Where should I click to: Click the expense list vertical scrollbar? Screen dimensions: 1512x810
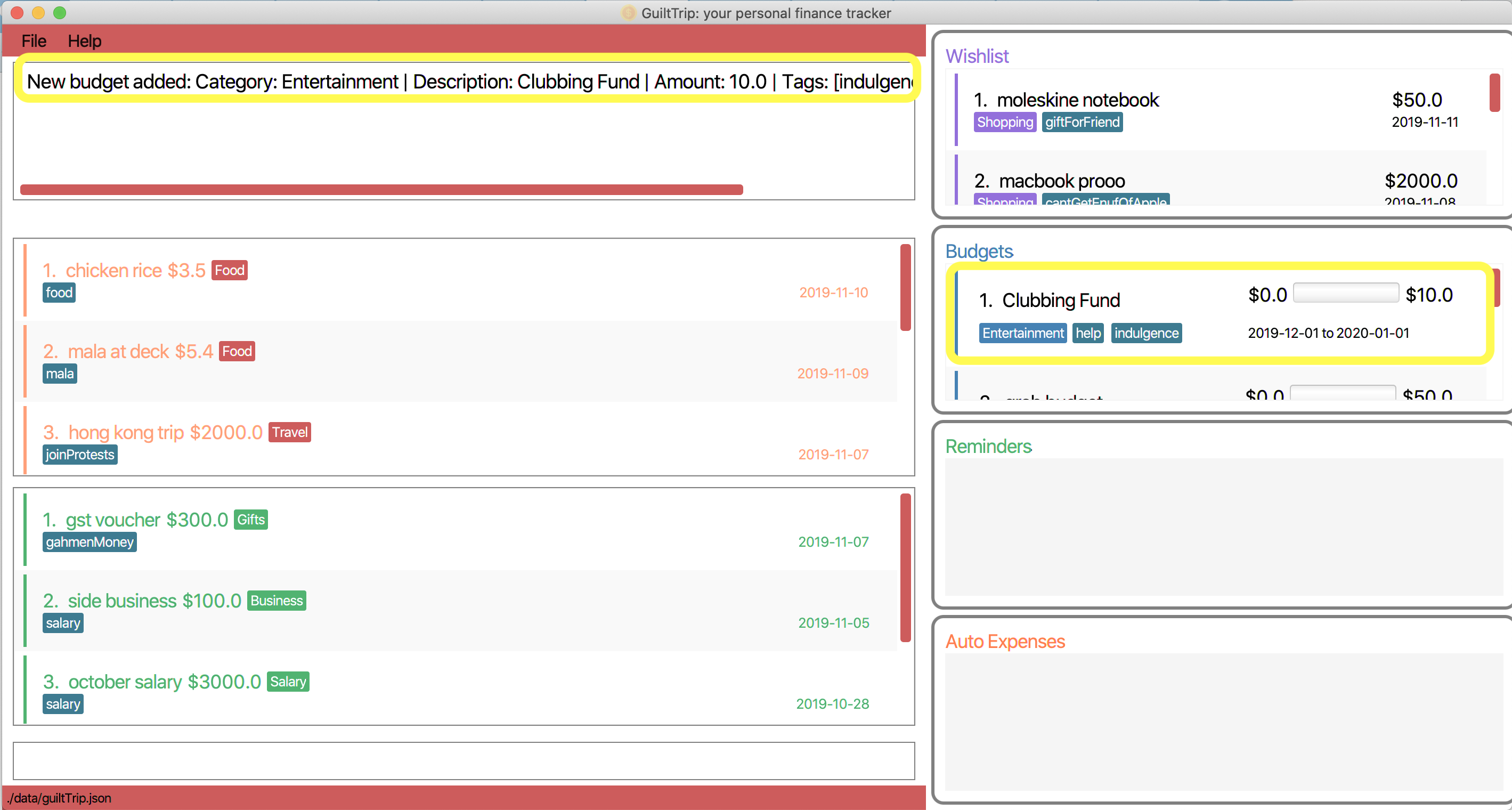(905, 288)
